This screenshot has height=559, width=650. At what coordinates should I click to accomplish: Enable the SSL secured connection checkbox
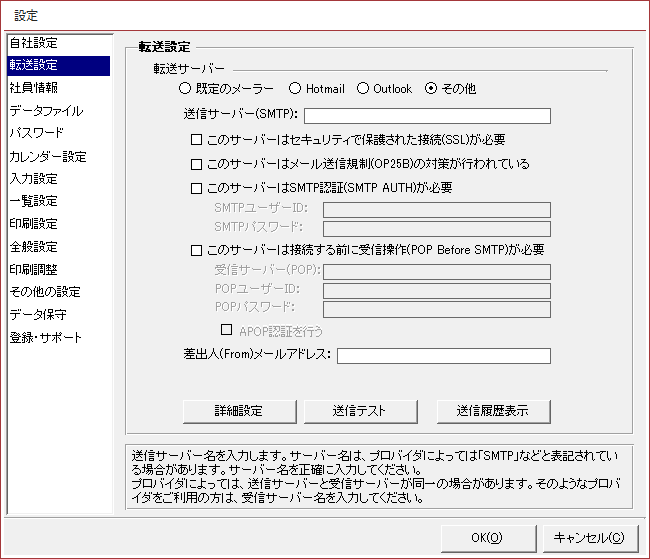point(197,140)
